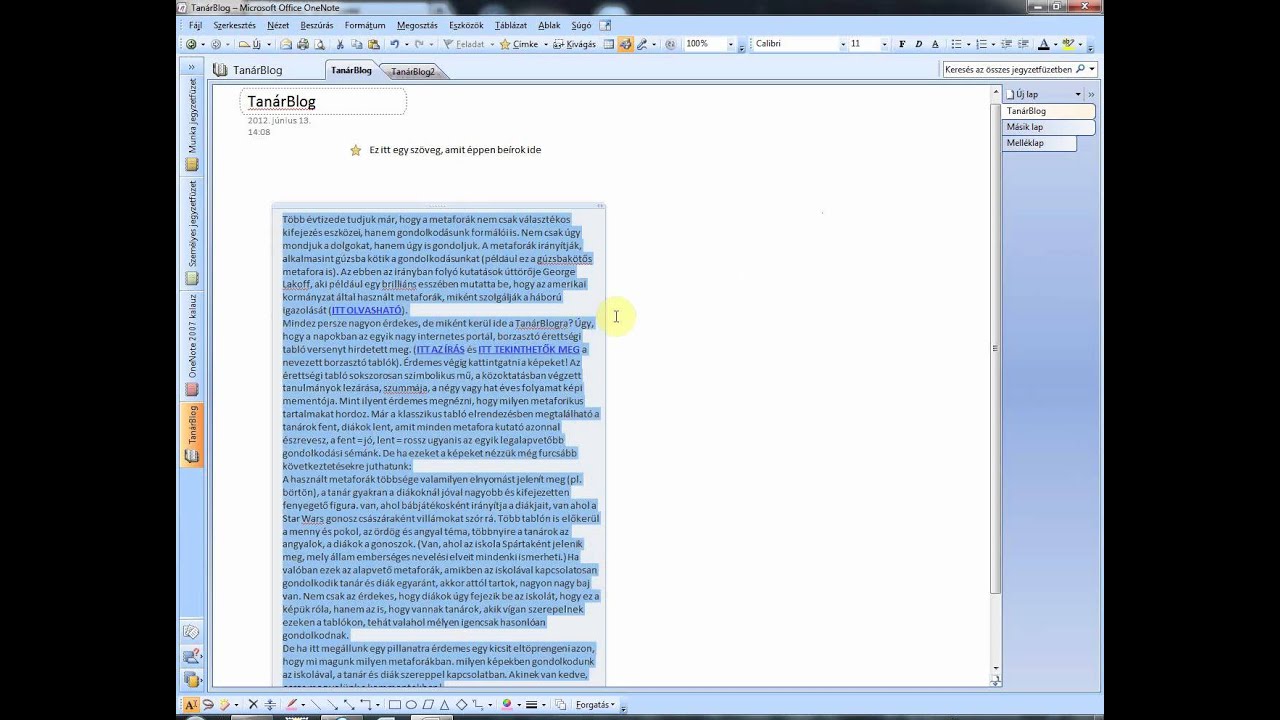This screenshot has width=1280, height=720.
Task: Select the Melléklap subpage tab
Action: [x=1039, y=143]
